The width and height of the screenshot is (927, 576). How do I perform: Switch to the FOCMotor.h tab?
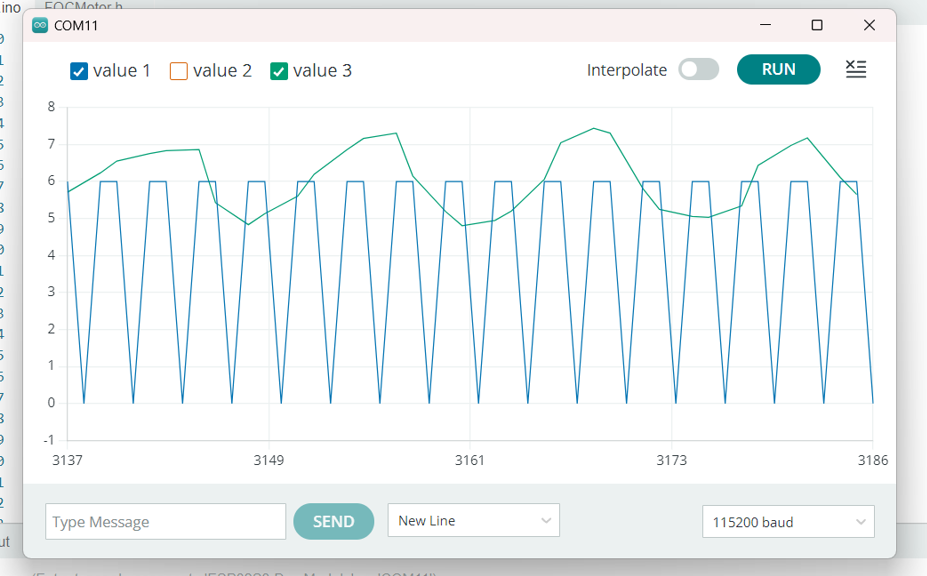[x=83, y=6]
